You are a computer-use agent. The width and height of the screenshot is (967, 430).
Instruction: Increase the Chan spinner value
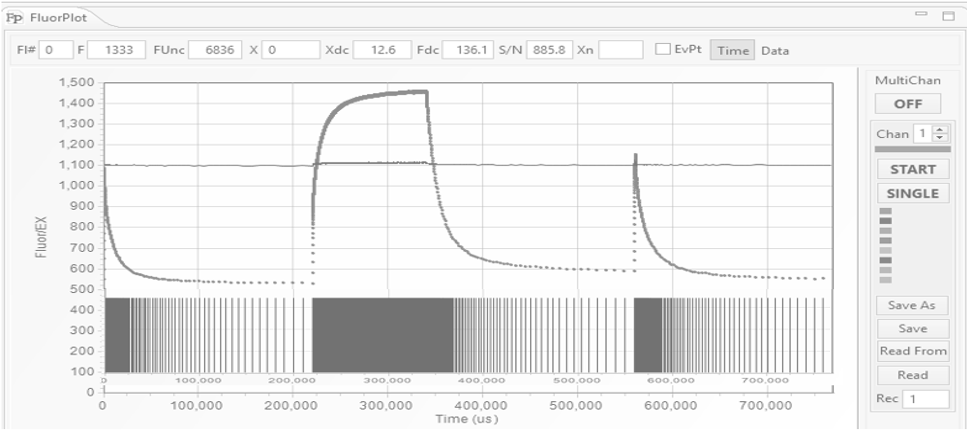[x=937, y=130]
